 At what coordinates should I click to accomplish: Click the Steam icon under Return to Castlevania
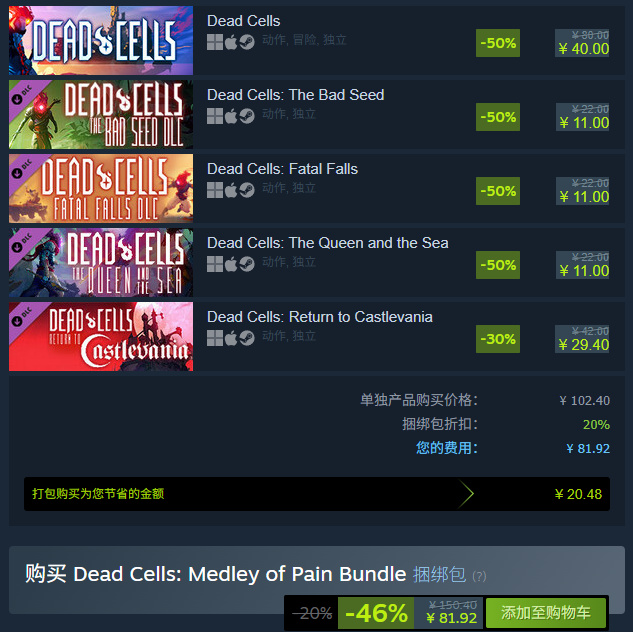(247, 338)
